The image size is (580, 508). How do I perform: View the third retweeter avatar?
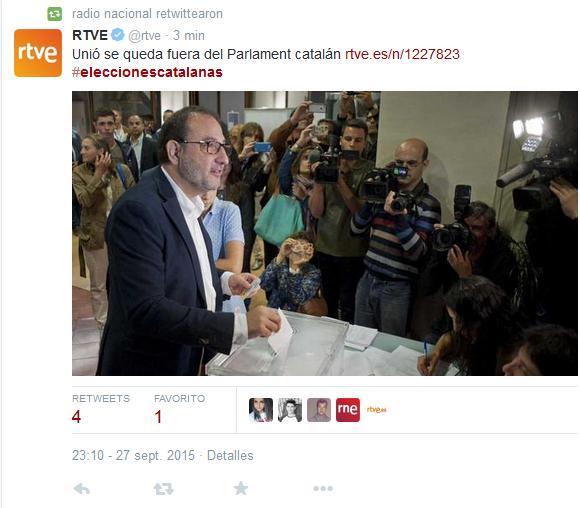point(319,410)
